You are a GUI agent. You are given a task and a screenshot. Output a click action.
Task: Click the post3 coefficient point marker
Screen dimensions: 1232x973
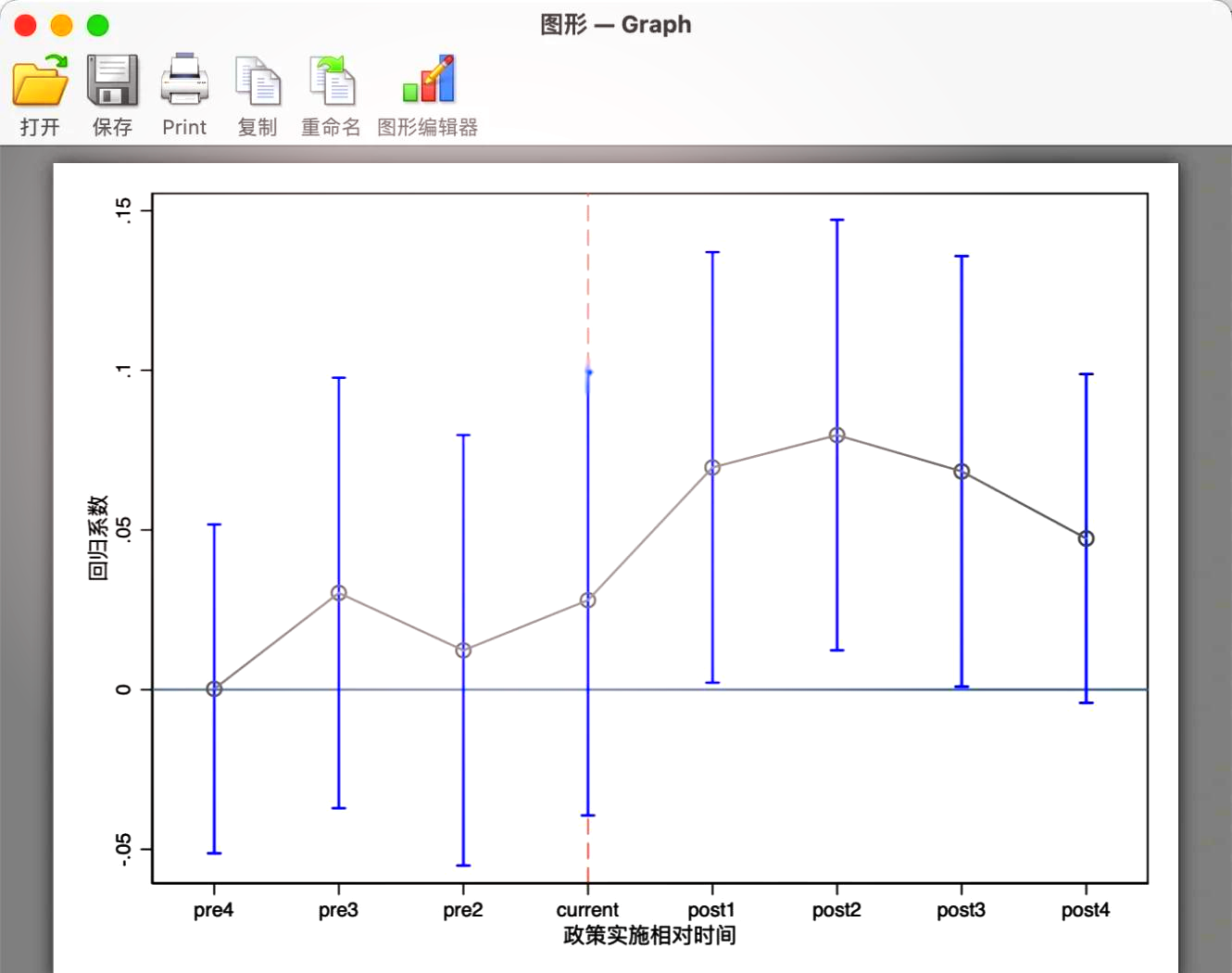962,472
